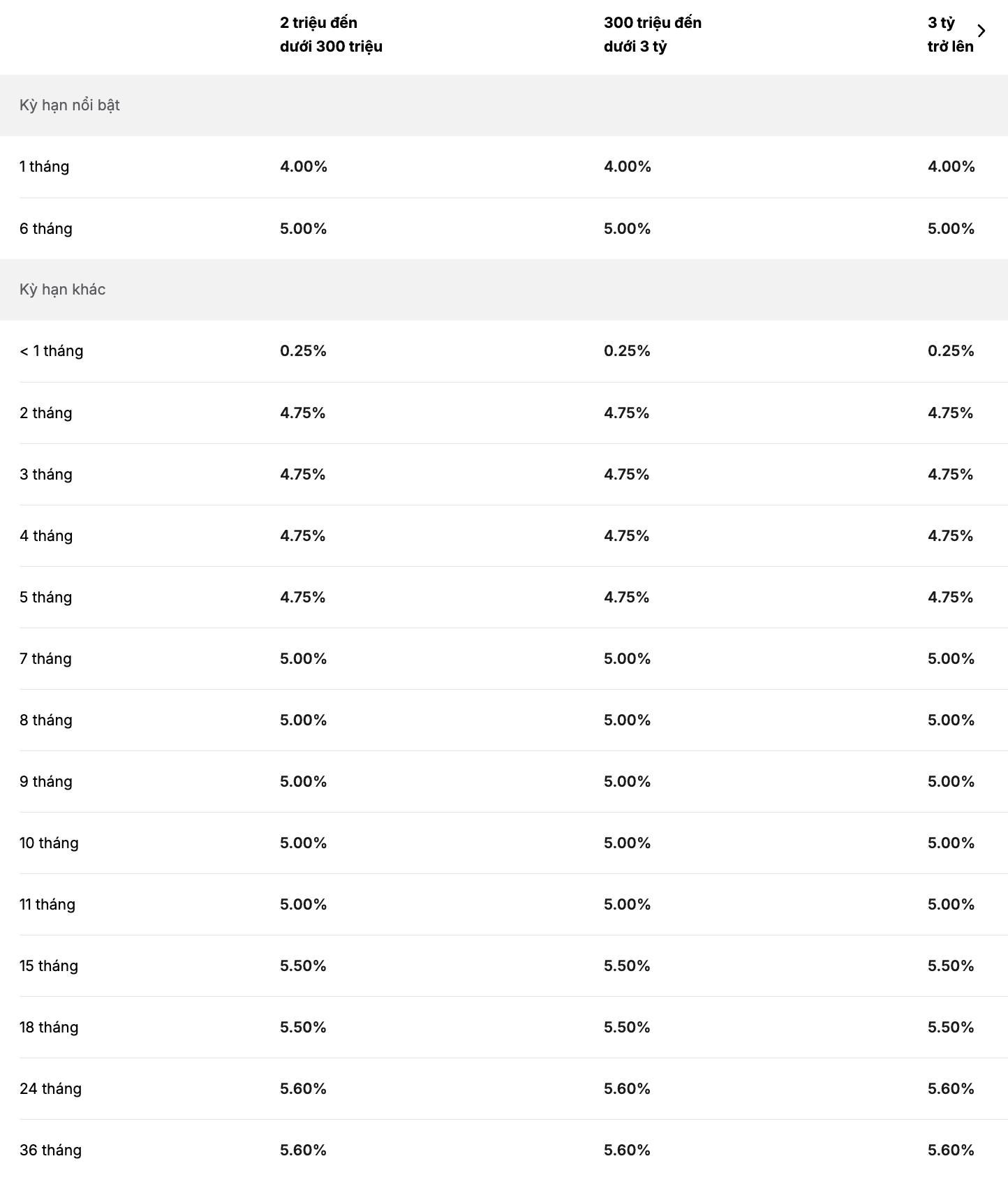Click the "2 triệu đến dưới 300 triệu" column header
Screen dimensions: 1008x1177
[331, 34]
